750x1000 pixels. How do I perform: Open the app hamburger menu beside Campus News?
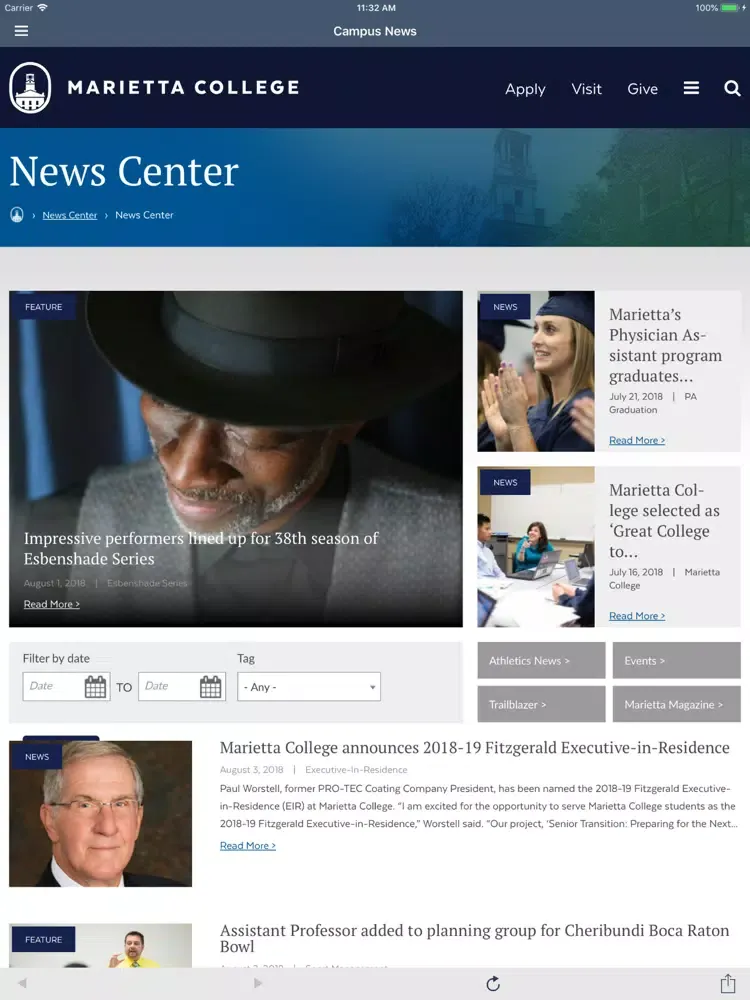pos(21,31)
